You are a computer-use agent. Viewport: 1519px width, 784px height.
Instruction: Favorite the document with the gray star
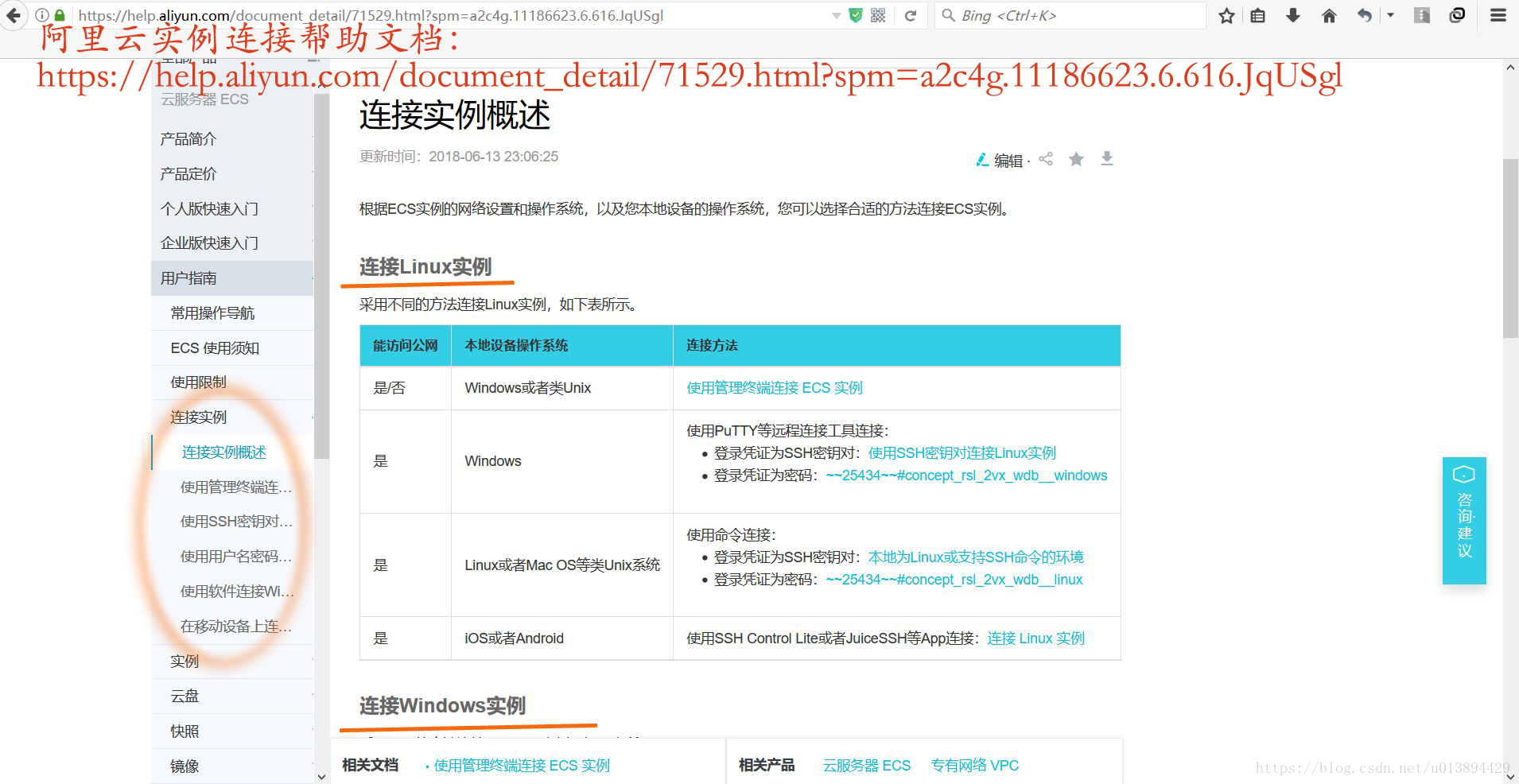click(x=1076, y=159)
